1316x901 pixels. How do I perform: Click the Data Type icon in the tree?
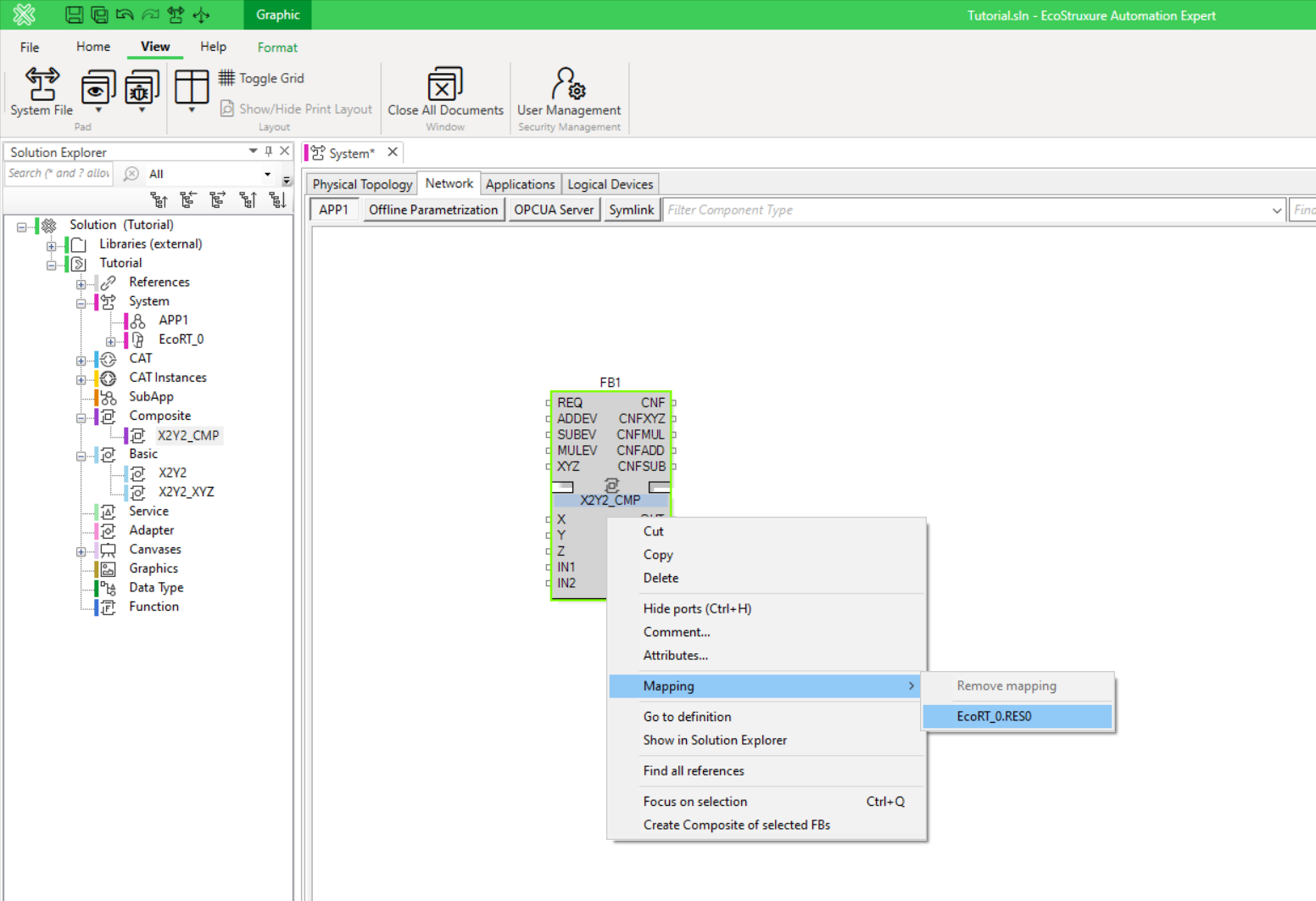coord(109,588)
